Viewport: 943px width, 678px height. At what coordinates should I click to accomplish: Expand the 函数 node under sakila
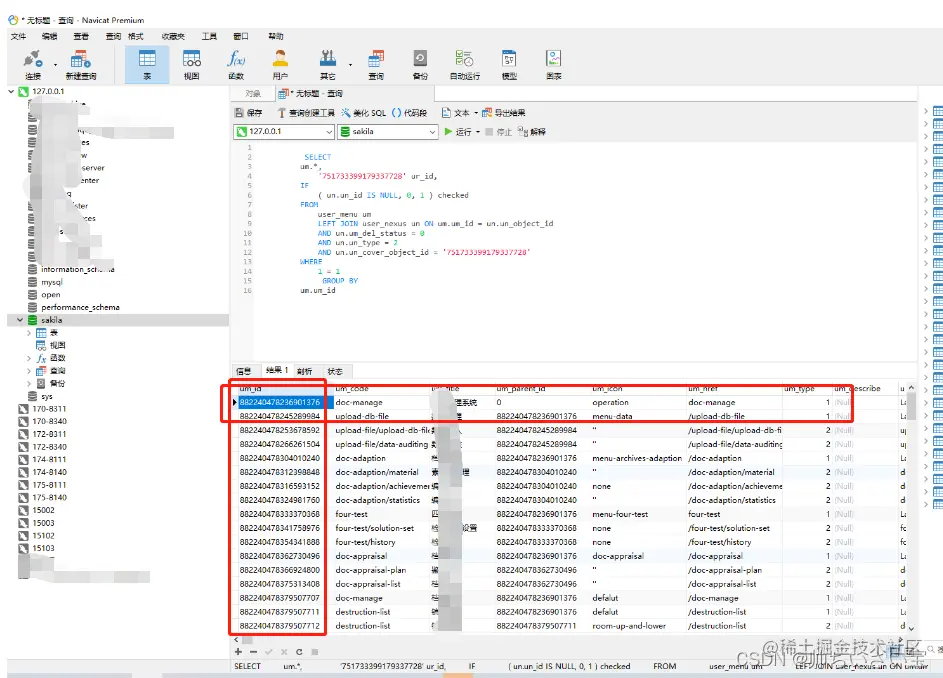pos(29,358)
